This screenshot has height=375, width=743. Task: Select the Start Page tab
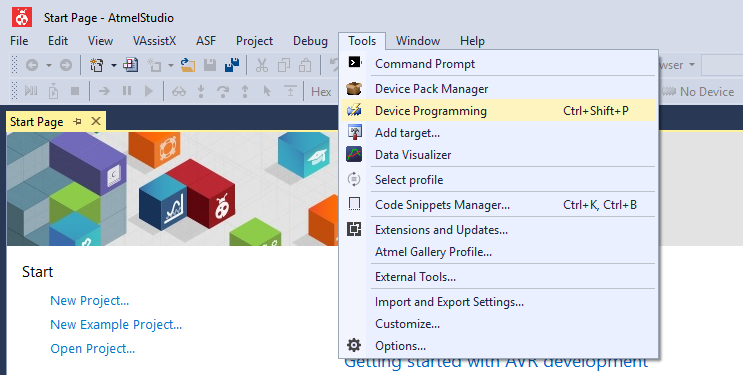(x=36, y=122)
